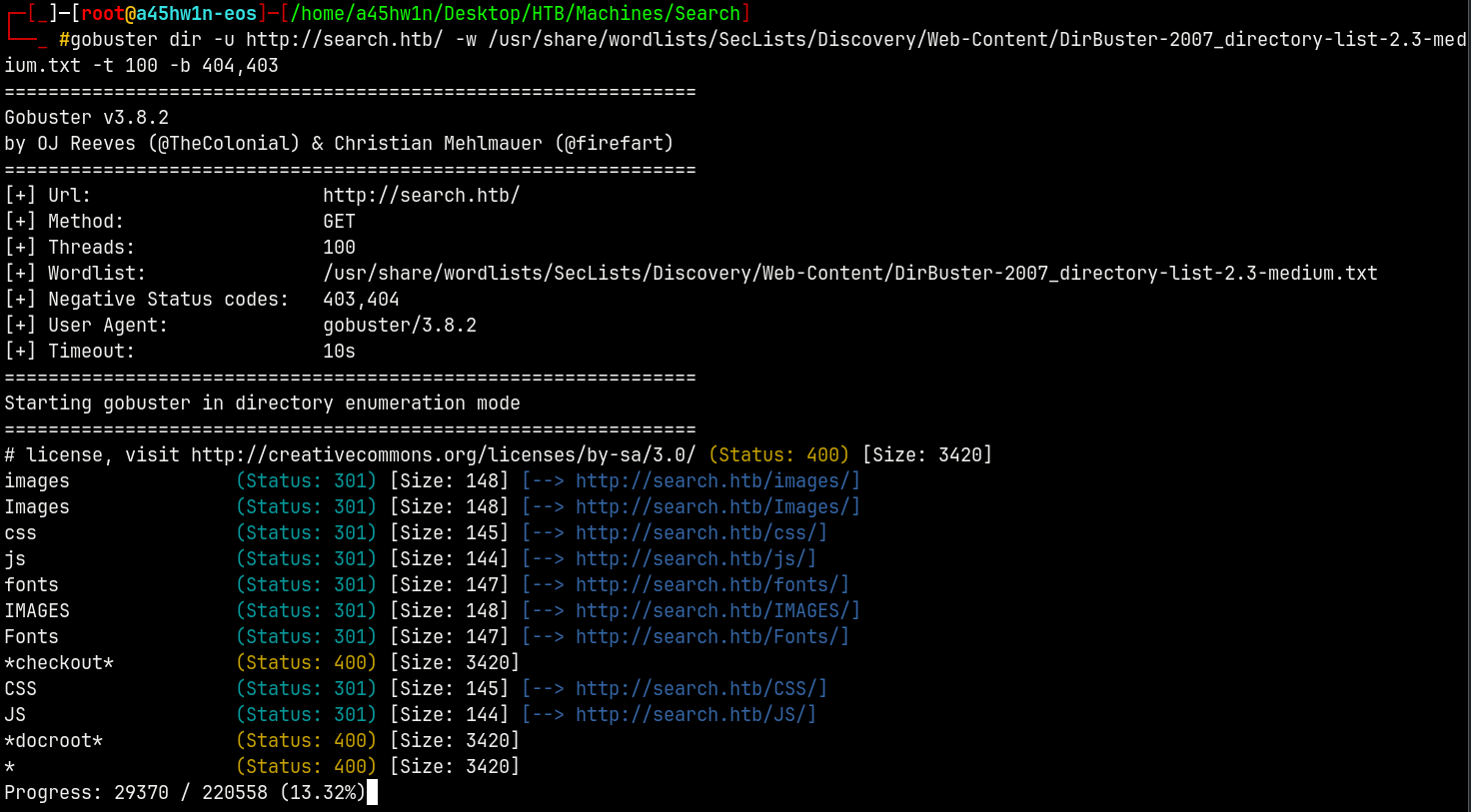
Task: Click the Negative Status codes value 403,404
Action: pos(361,300)
